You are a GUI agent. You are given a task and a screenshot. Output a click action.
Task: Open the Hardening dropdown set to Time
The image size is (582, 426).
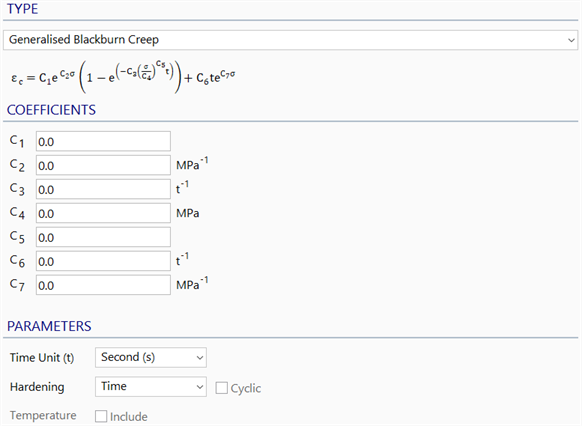[x=151, y=387]
